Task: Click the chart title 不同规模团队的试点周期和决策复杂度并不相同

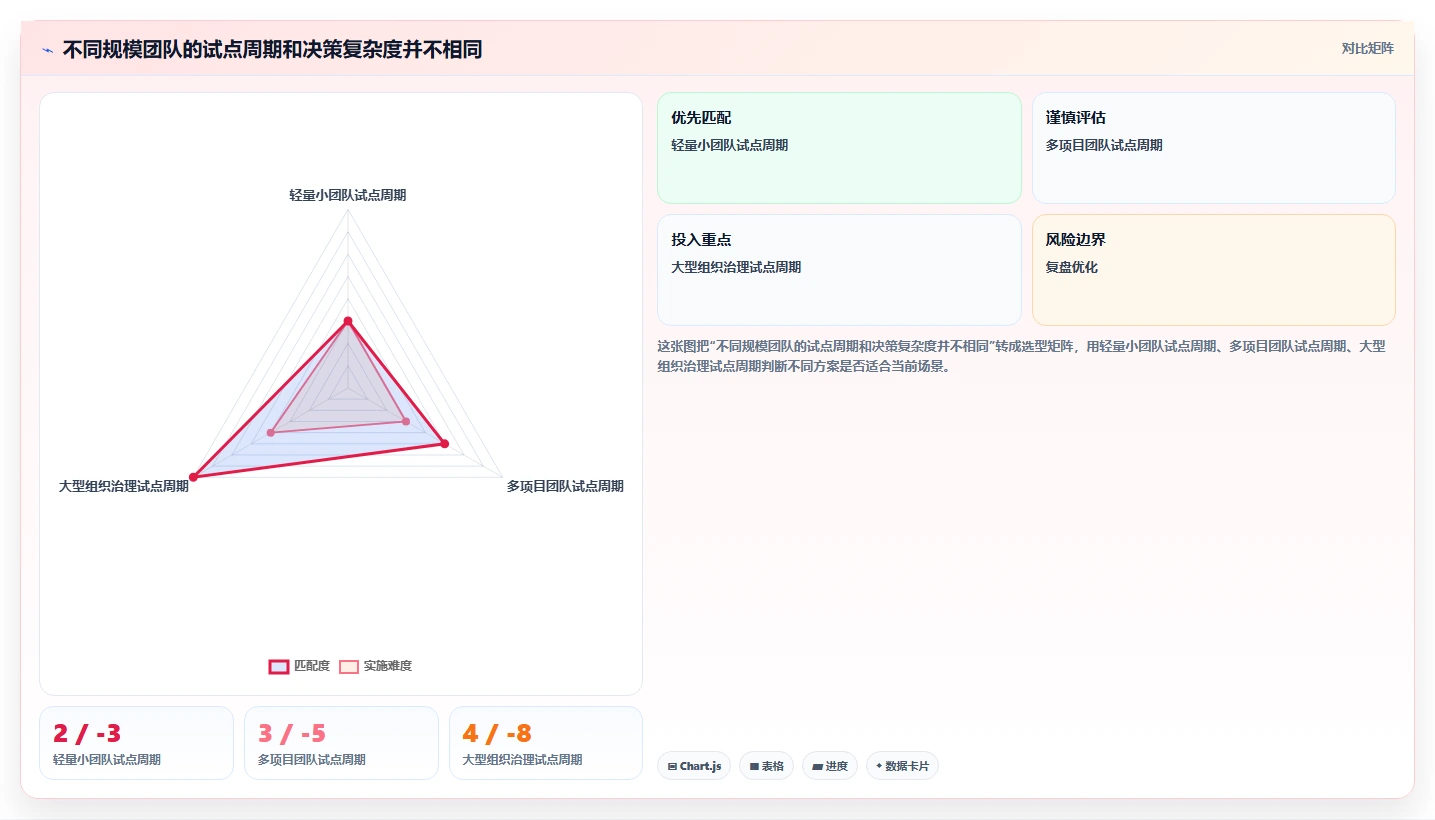Action: [272, 49]
